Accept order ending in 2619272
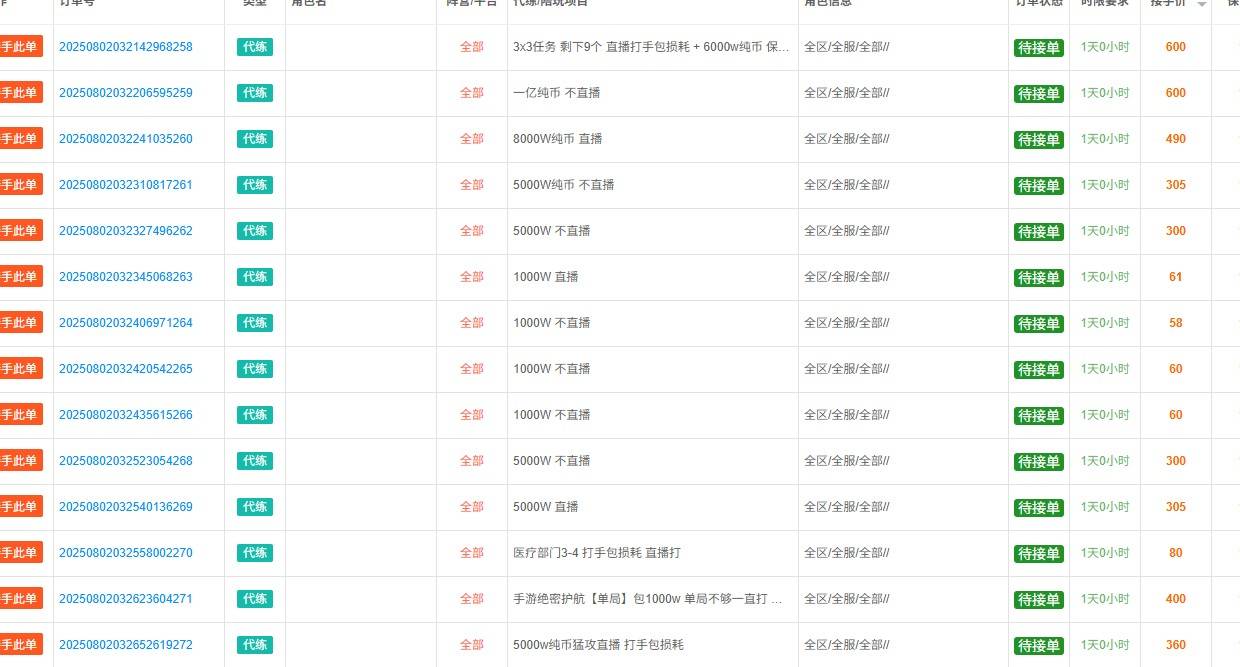The width and height of the screenshot is (1240, 667). [20, 645]
